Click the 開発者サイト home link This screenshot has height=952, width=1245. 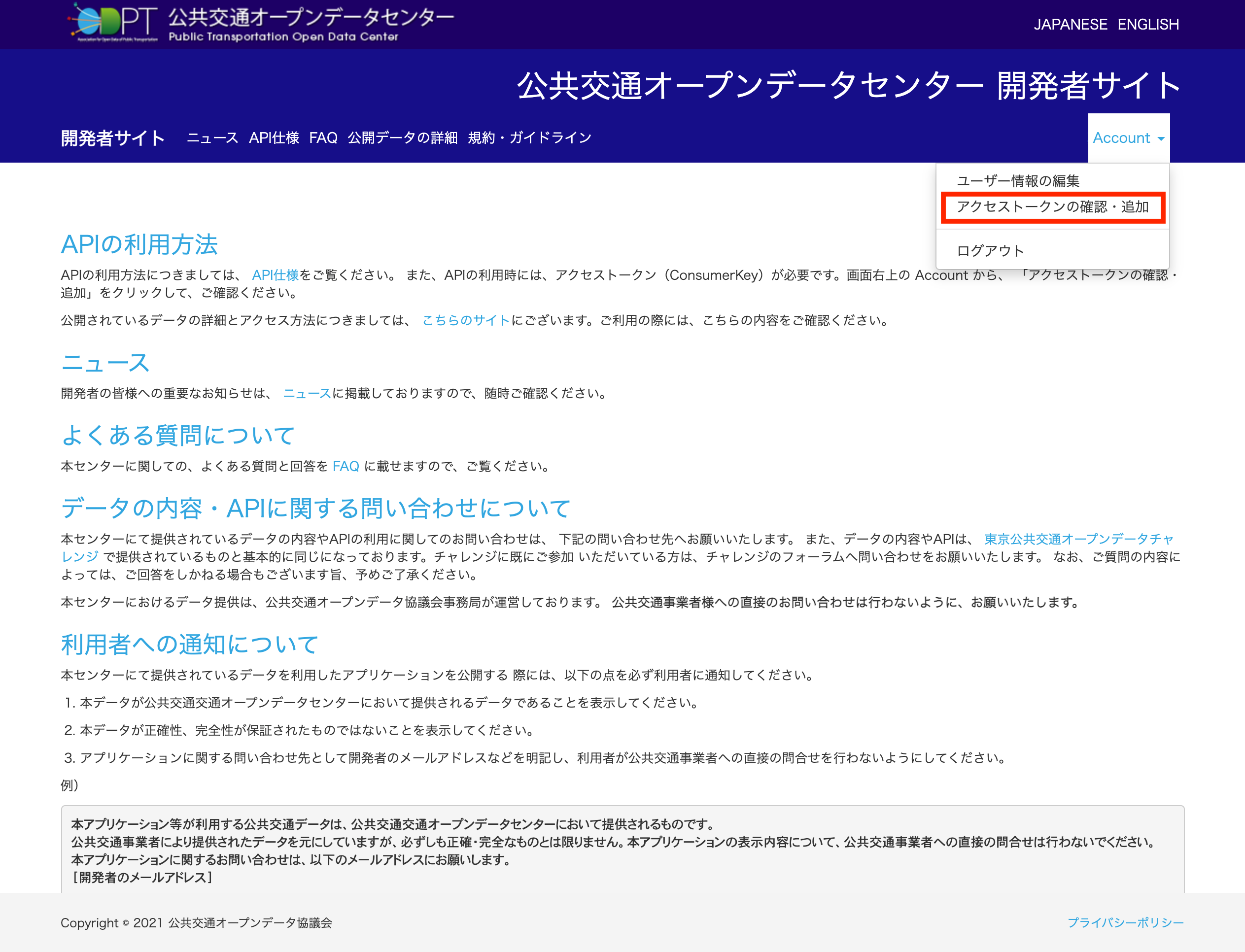[x=112, y=136]
